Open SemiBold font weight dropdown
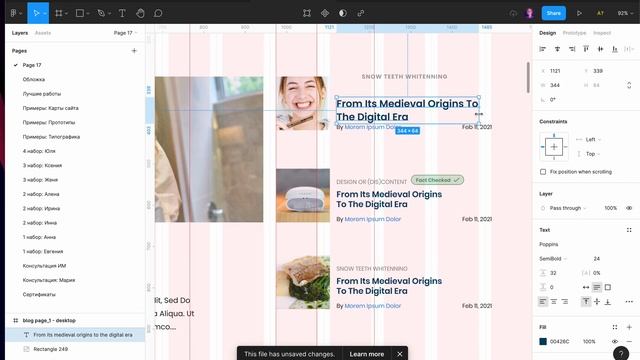This screenshot has height=360, width=640. tap(553, 259)
